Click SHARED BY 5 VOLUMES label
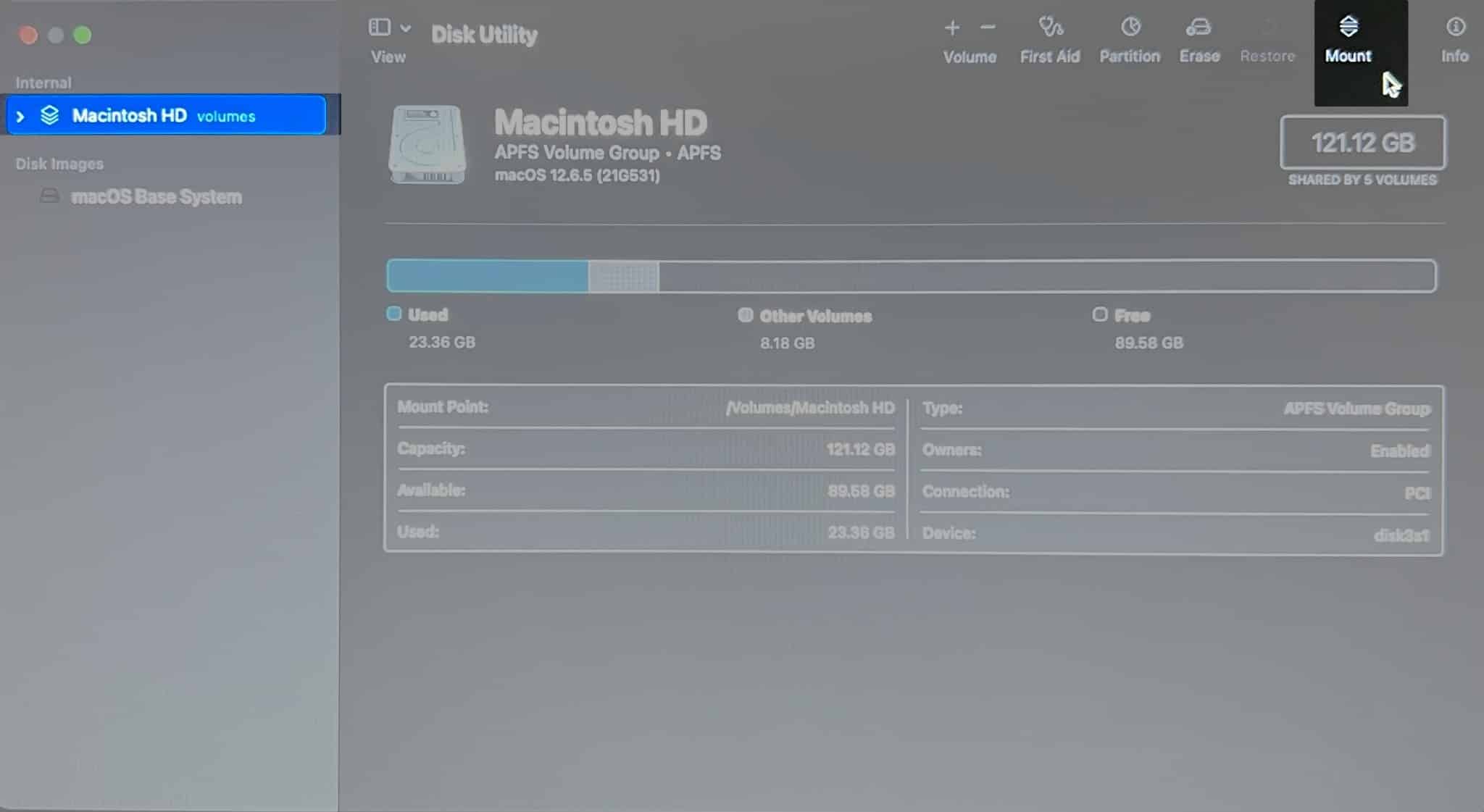 click(x=1362, y=180)
